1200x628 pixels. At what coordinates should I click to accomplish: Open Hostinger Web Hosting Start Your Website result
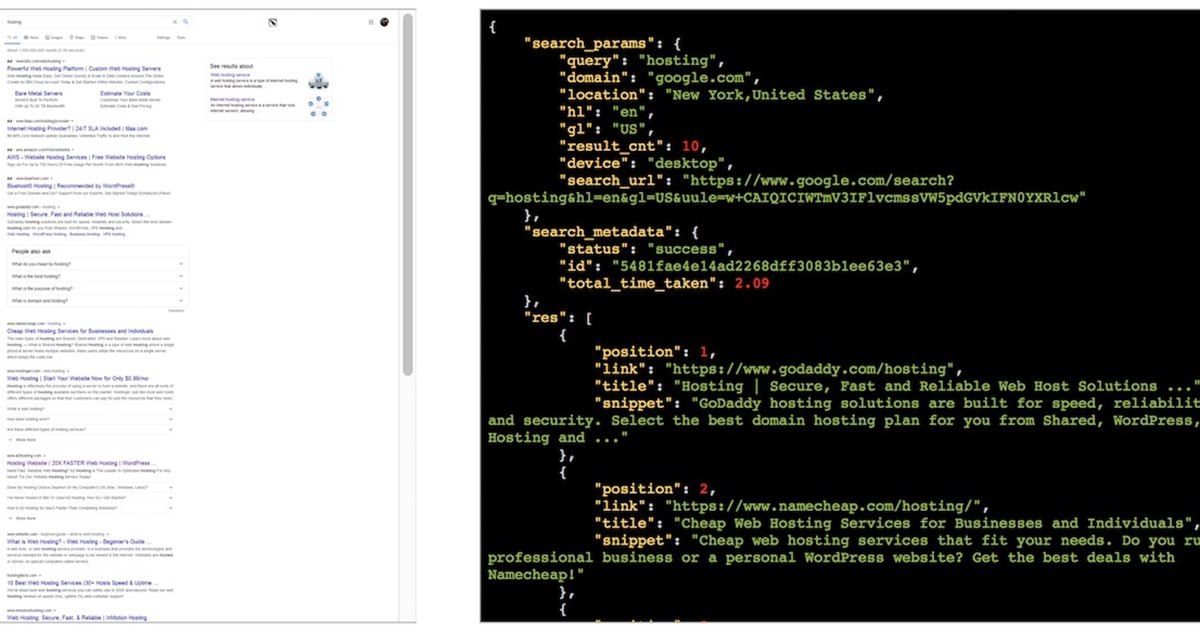tap(79, 378)
